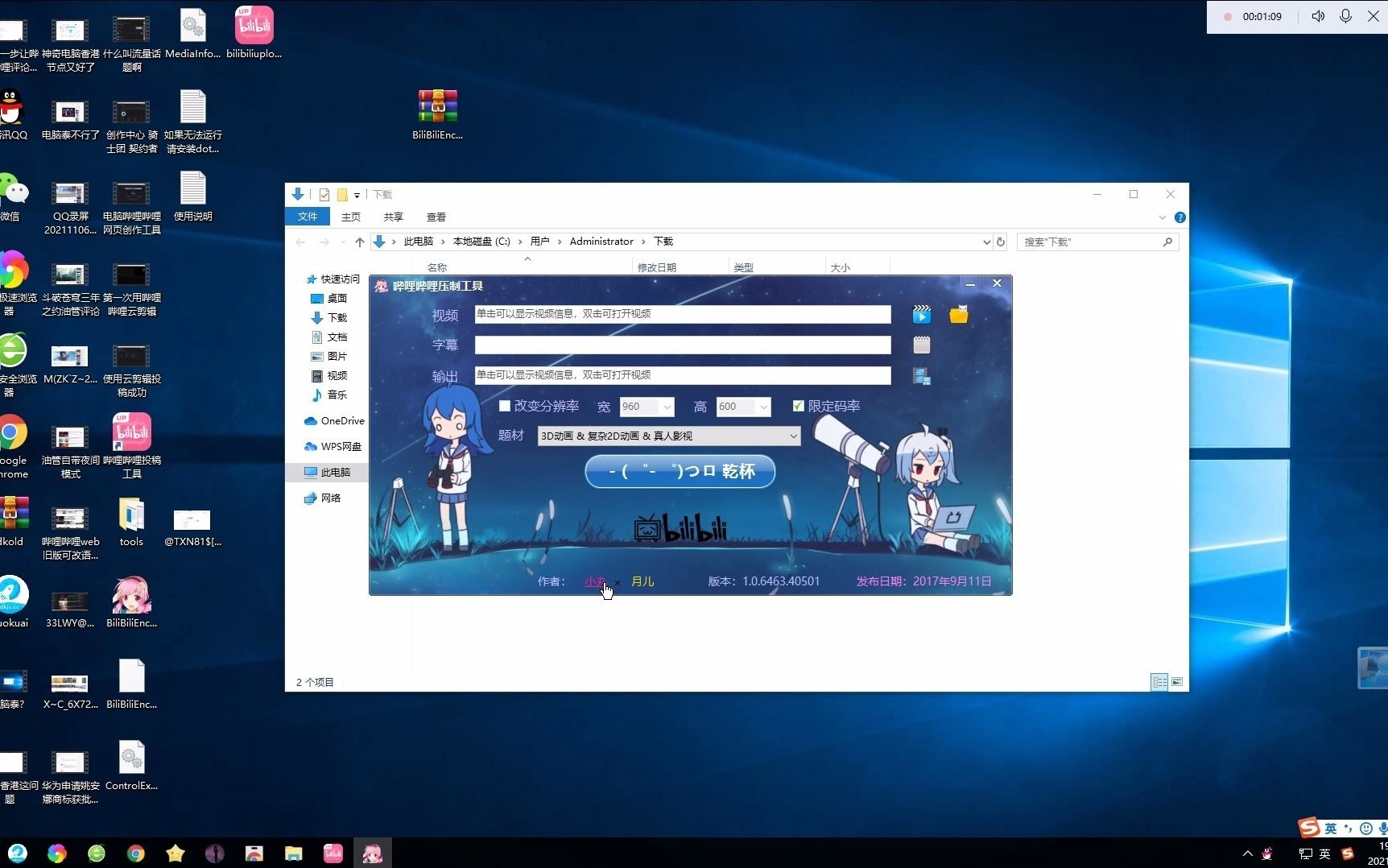
Task: Open the 文件 tab in Explorer
Action: coord(308,217)
